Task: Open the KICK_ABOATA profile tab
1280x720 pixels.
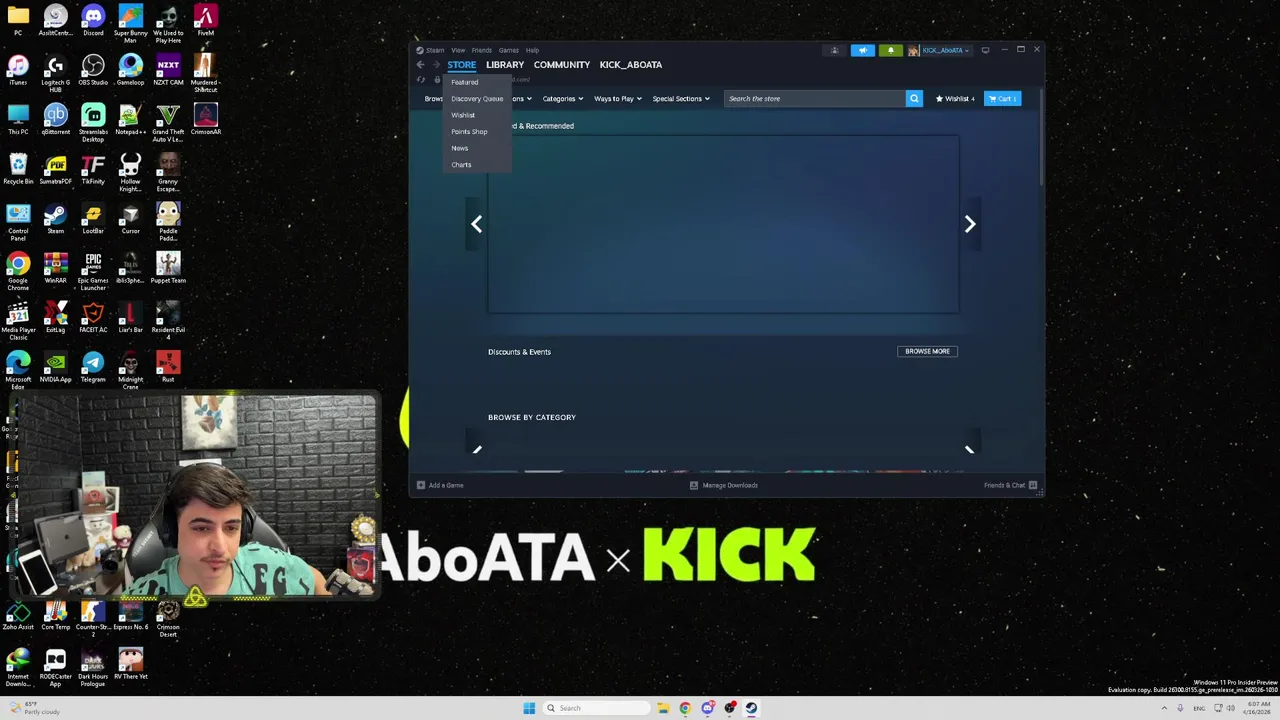Action: click(630, 65)
